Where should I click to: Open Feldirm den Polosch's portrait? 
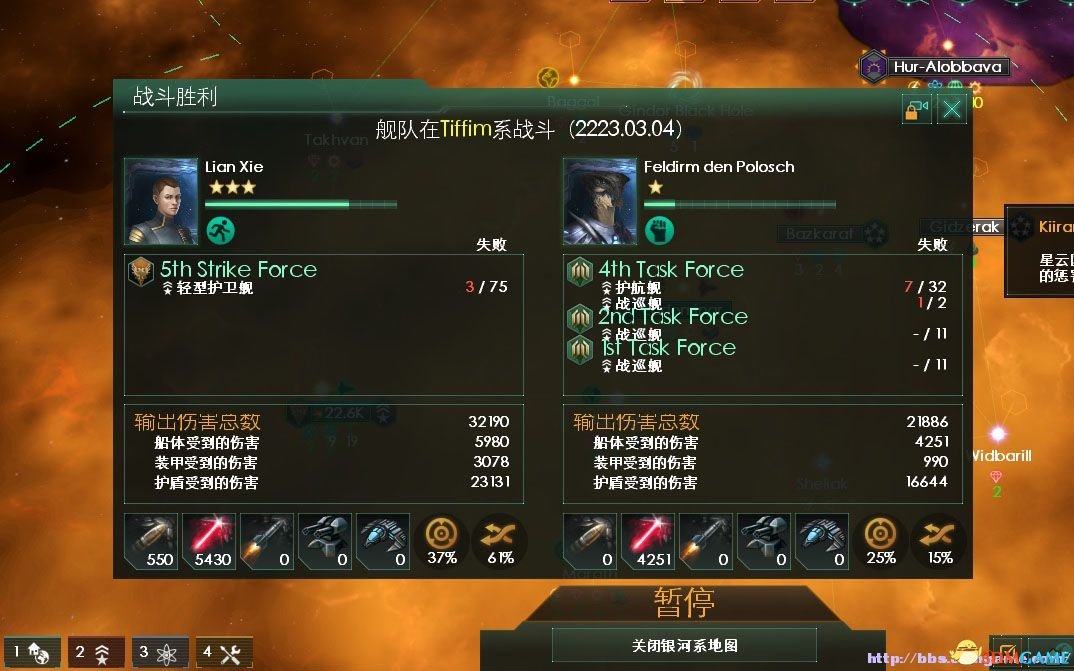(x=600, y=201)
